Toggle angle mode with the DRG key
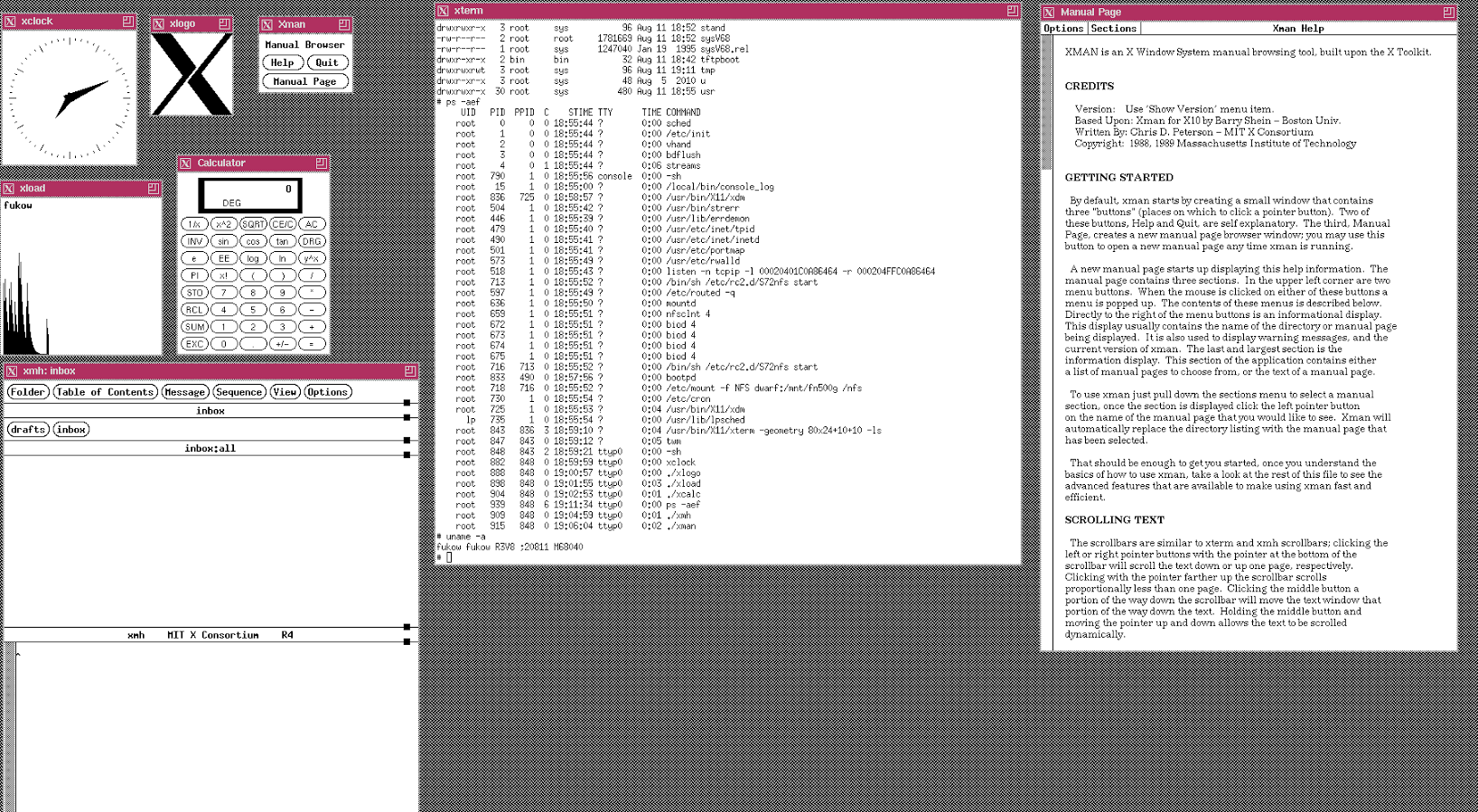 [312, 241]
